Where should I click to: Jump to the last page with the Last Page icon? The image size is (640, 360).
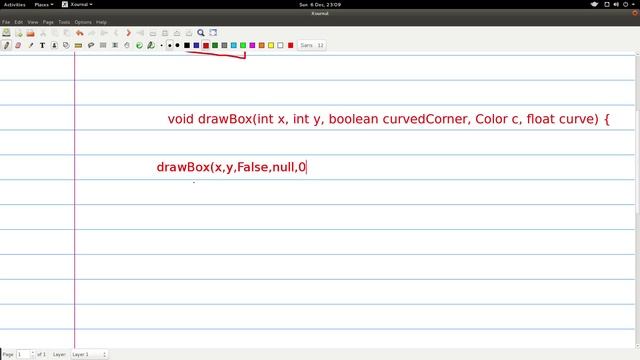coord(140,33)
